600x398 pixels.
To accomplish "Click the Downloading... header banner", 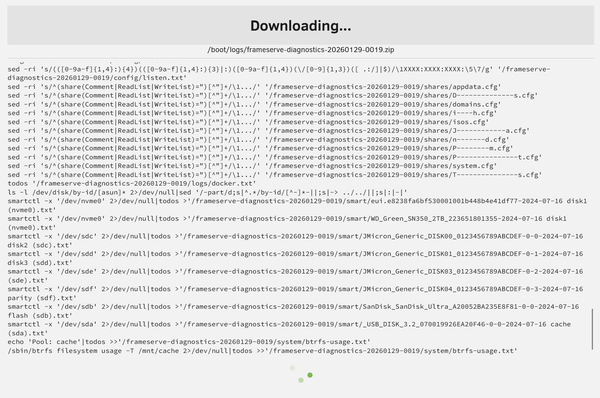I will [300, 25].
